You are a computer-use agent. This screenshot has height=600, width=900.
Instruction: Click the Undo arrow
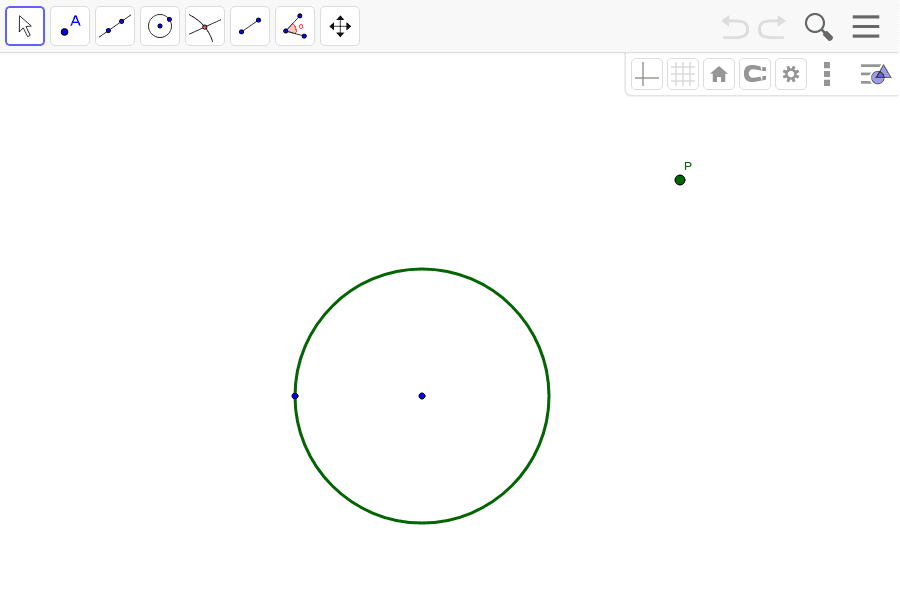(x=735, y=27)
